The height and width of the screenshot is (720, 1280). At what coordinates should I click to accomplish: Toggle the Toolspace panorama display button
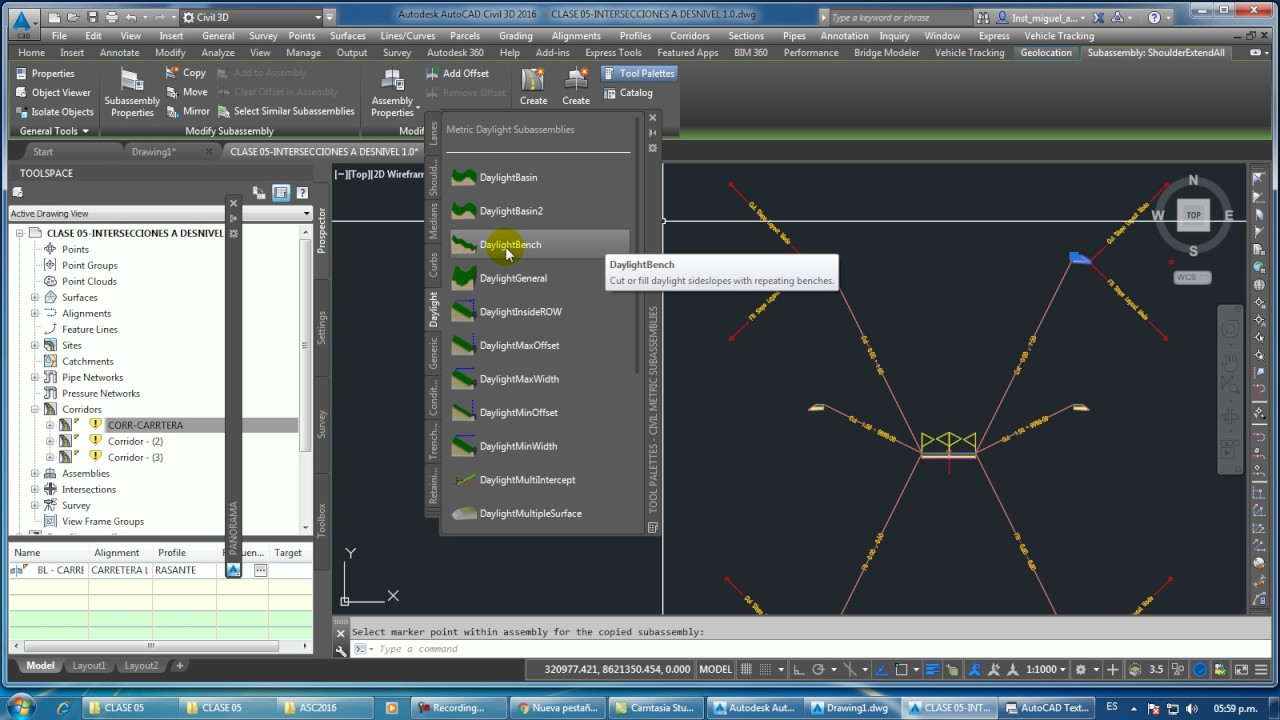click(x=281, y=193)
